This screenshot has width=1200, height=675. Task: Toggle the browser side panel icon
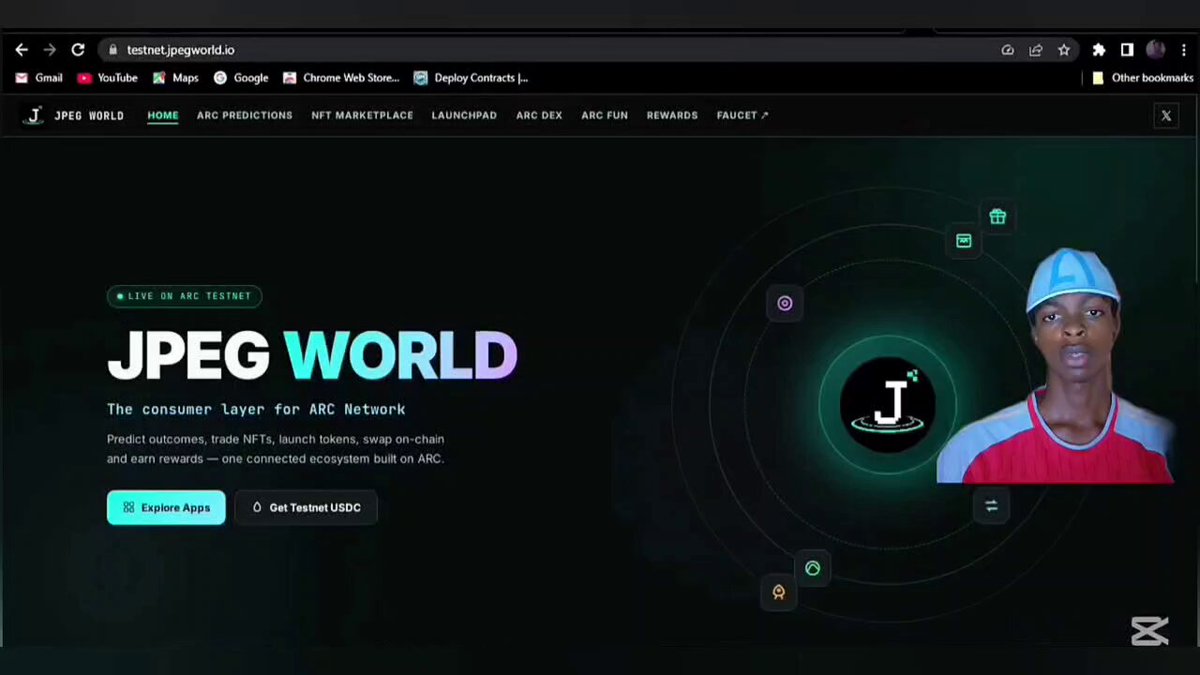pyautogui.click(x=1127, y=50)
